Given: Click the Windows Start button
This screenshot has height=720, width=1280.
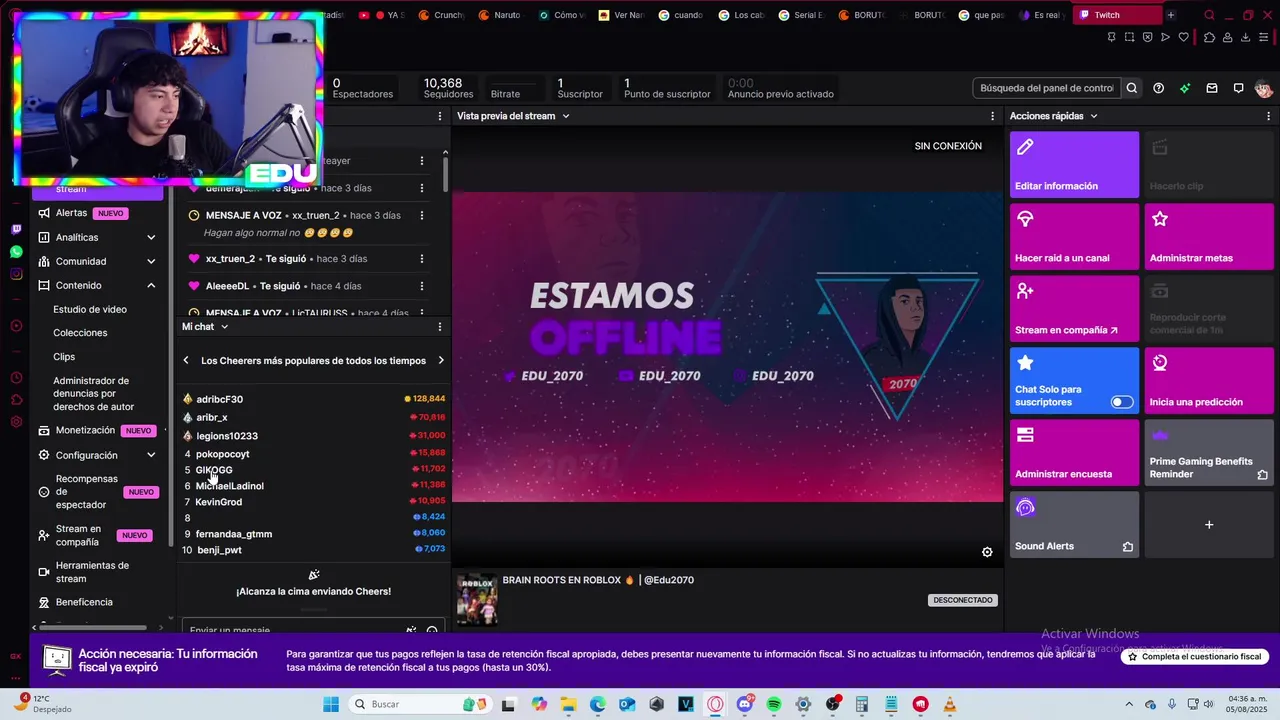Looking at the screenshot, I should (x=331, y=704).
